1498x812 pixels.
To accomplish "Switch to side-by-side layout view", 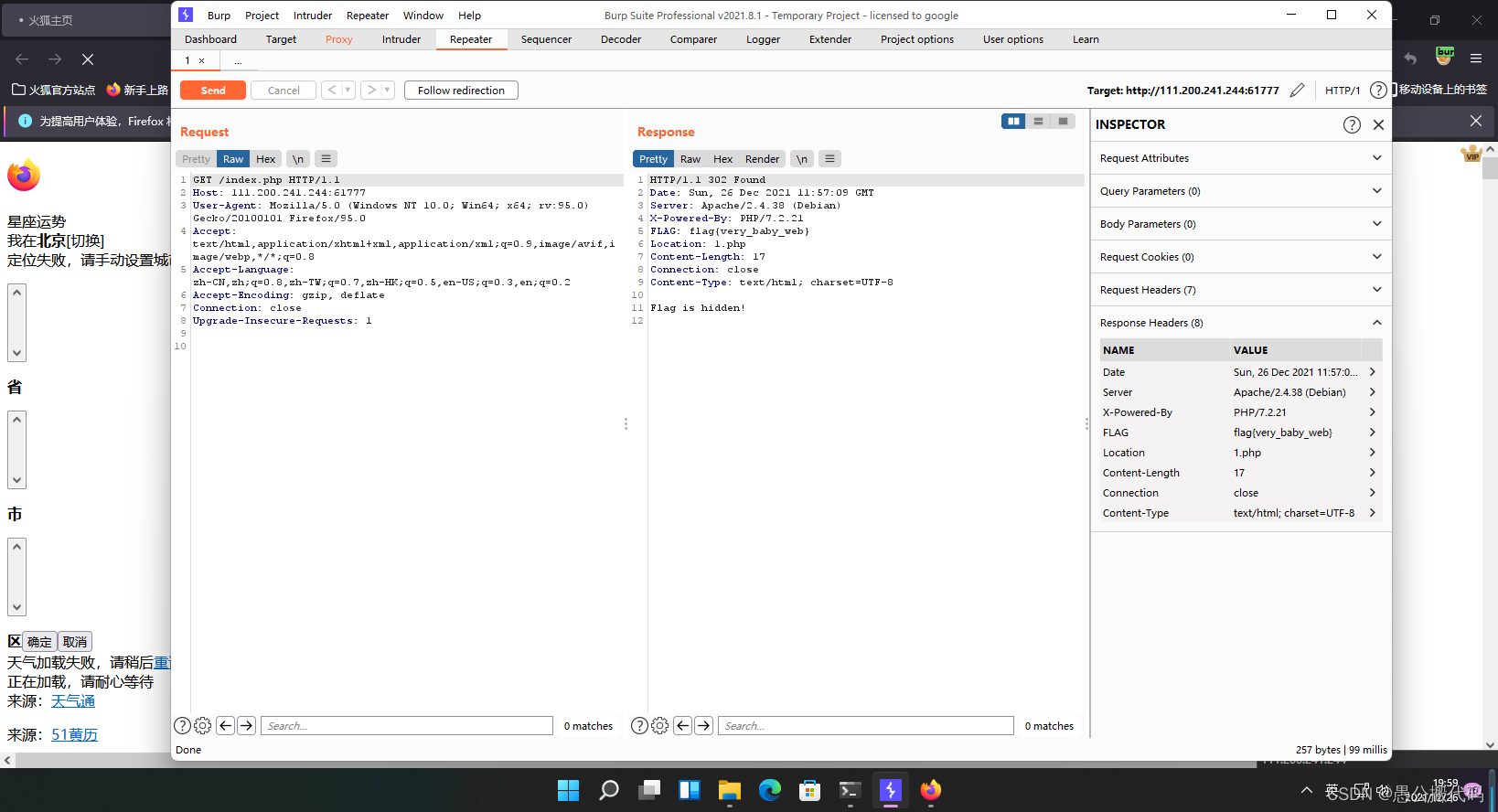I will coord(1013,121).
